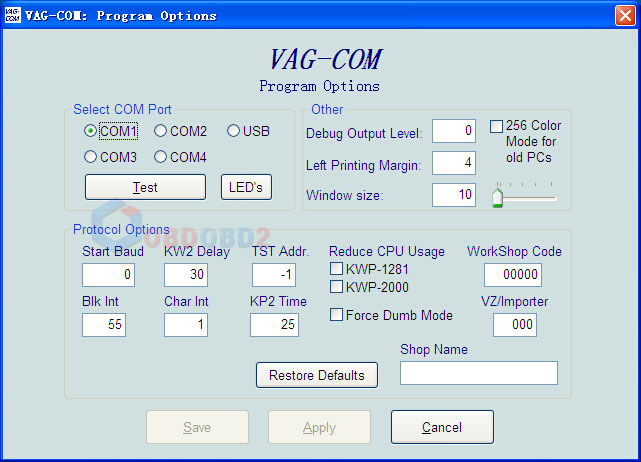This screenshot has width=641, height=462.
Task: Enable Force Dumb Mode
Action: click(337, 316)
